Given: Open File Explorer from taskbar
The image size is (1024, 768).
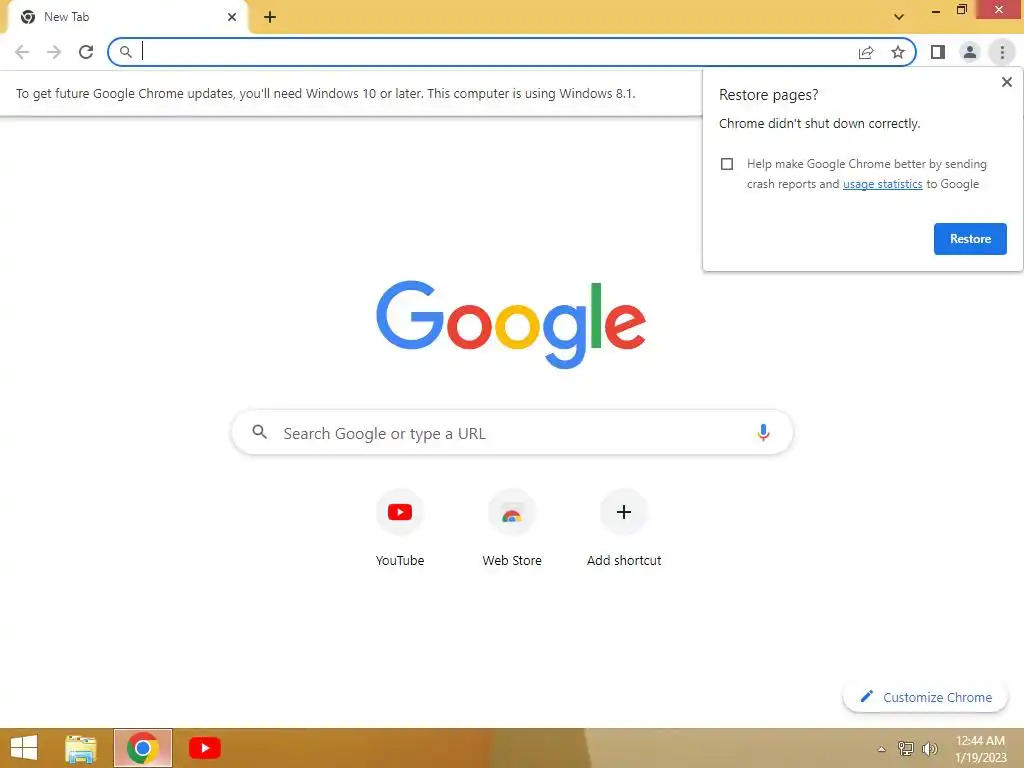Looking at the screenshot, I should pos(81,748).
